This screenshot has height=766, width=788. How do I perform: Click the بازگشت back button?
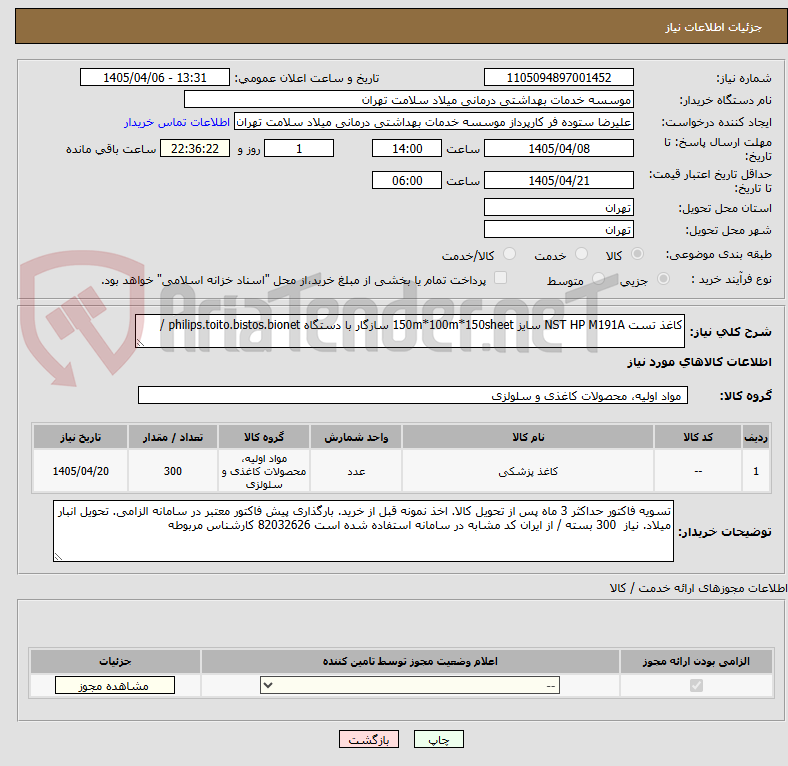coord(369,740)
